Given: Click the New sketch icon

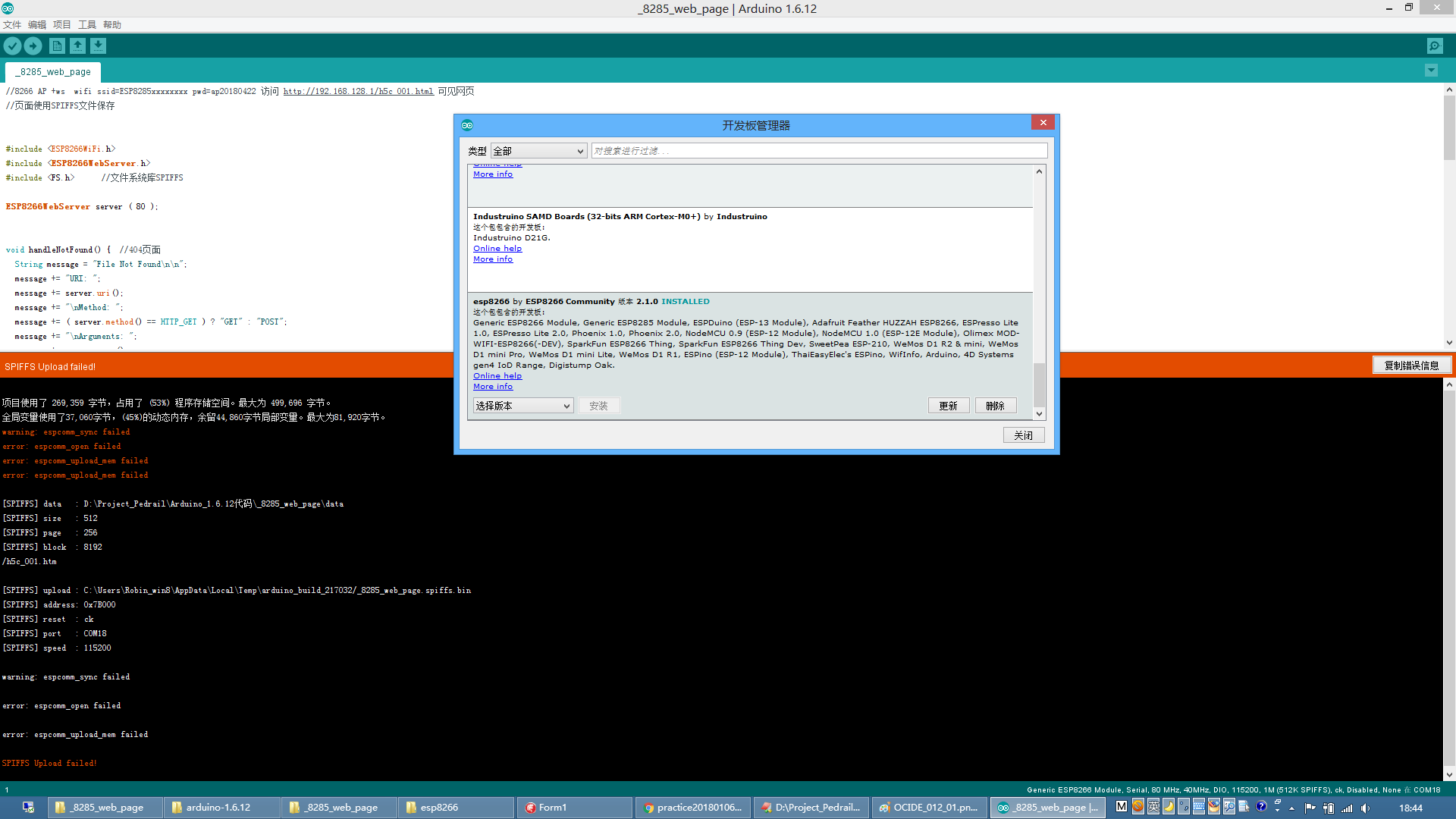Looking at the screenshot, I should 57,46.
